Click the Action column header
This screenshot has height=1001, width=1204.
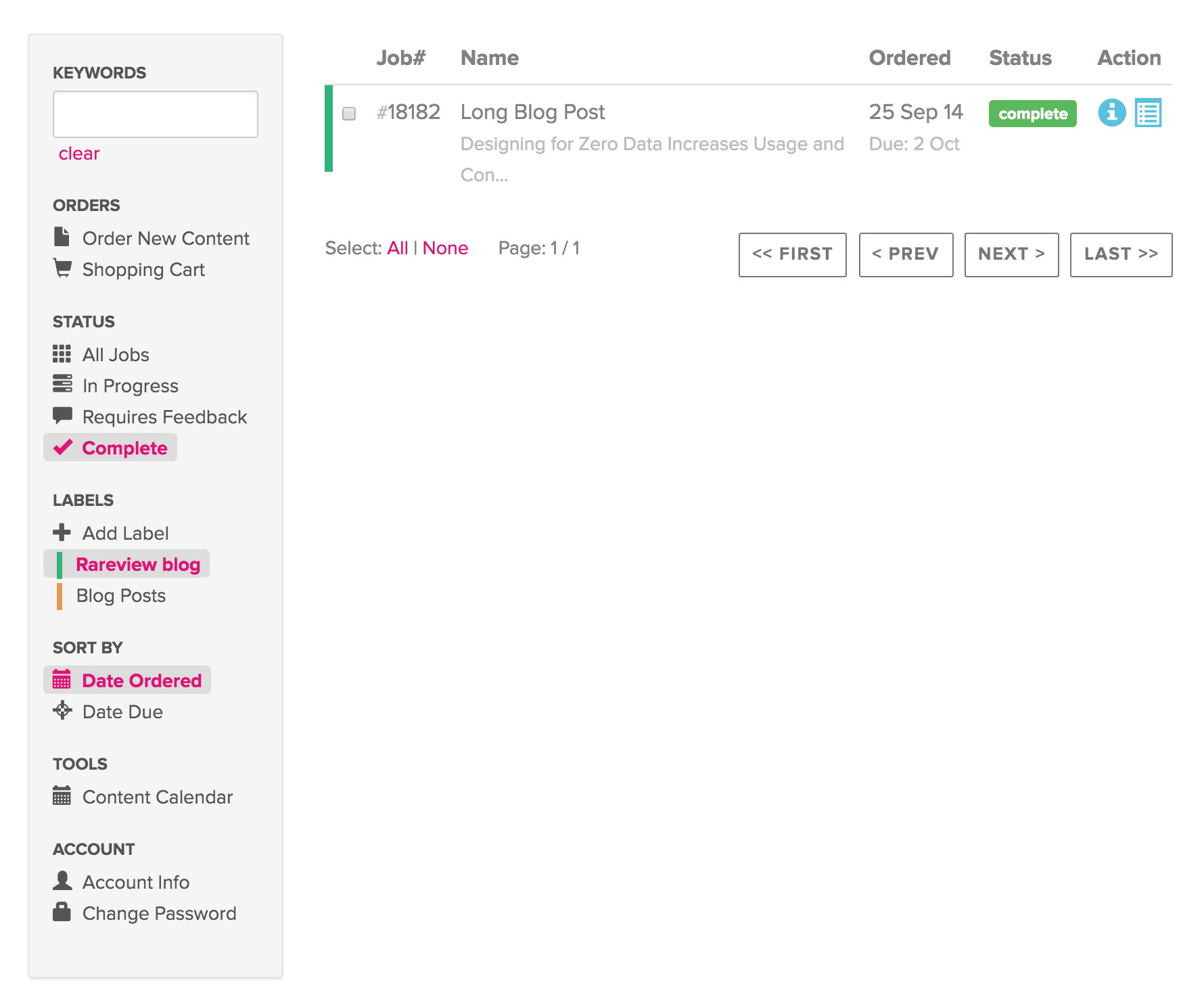pos(1129,57)
